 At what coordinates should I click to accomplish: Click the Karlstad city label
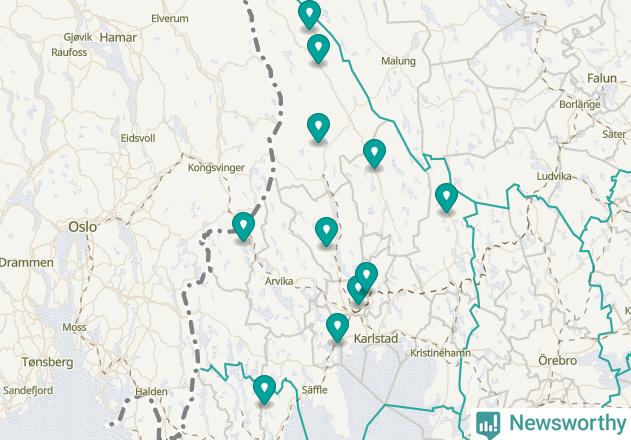tap(376, 339)
